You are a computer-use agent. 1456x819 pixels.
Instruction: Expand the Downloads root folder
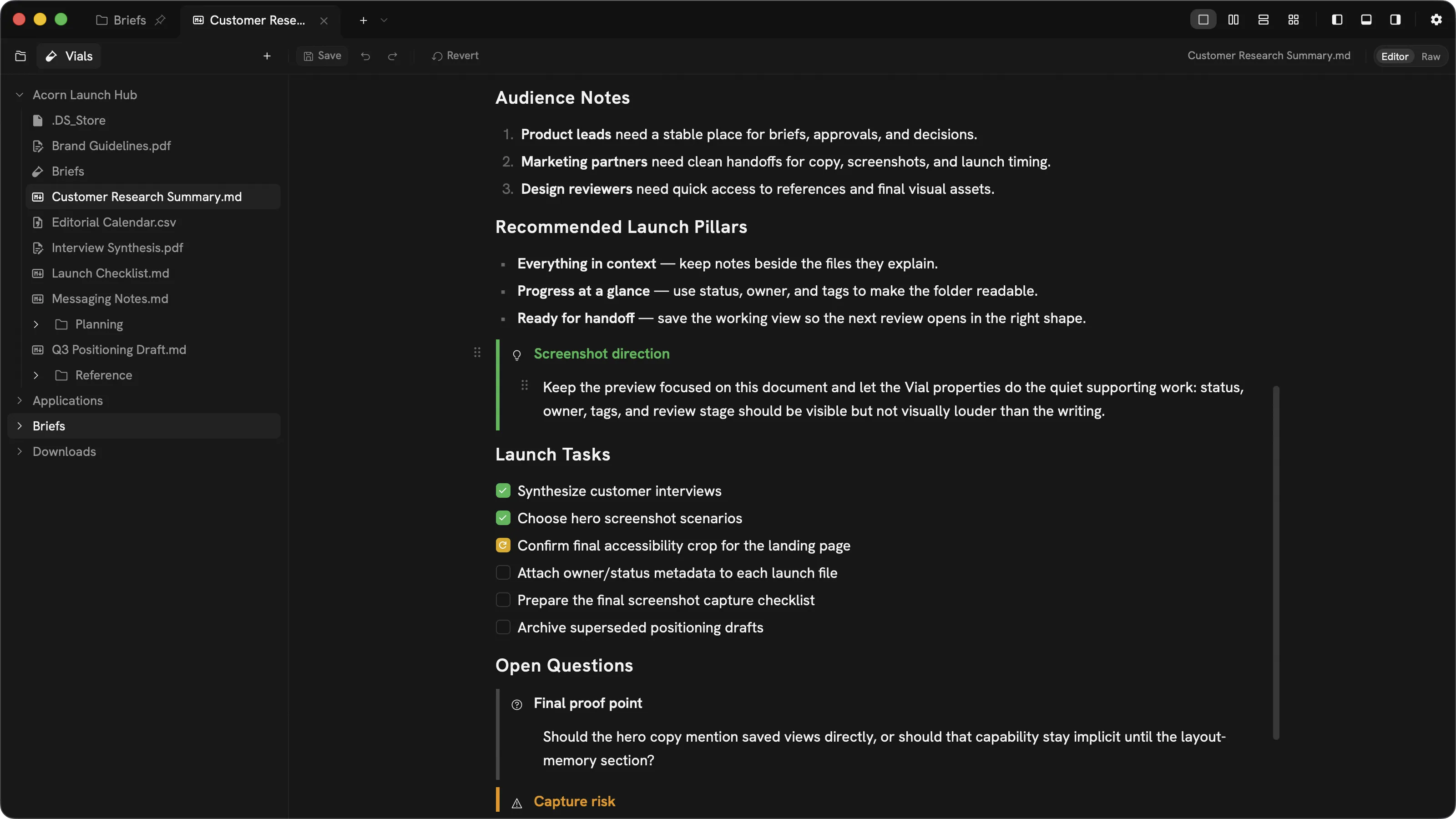pyautogui.click(x=20, y=452)
